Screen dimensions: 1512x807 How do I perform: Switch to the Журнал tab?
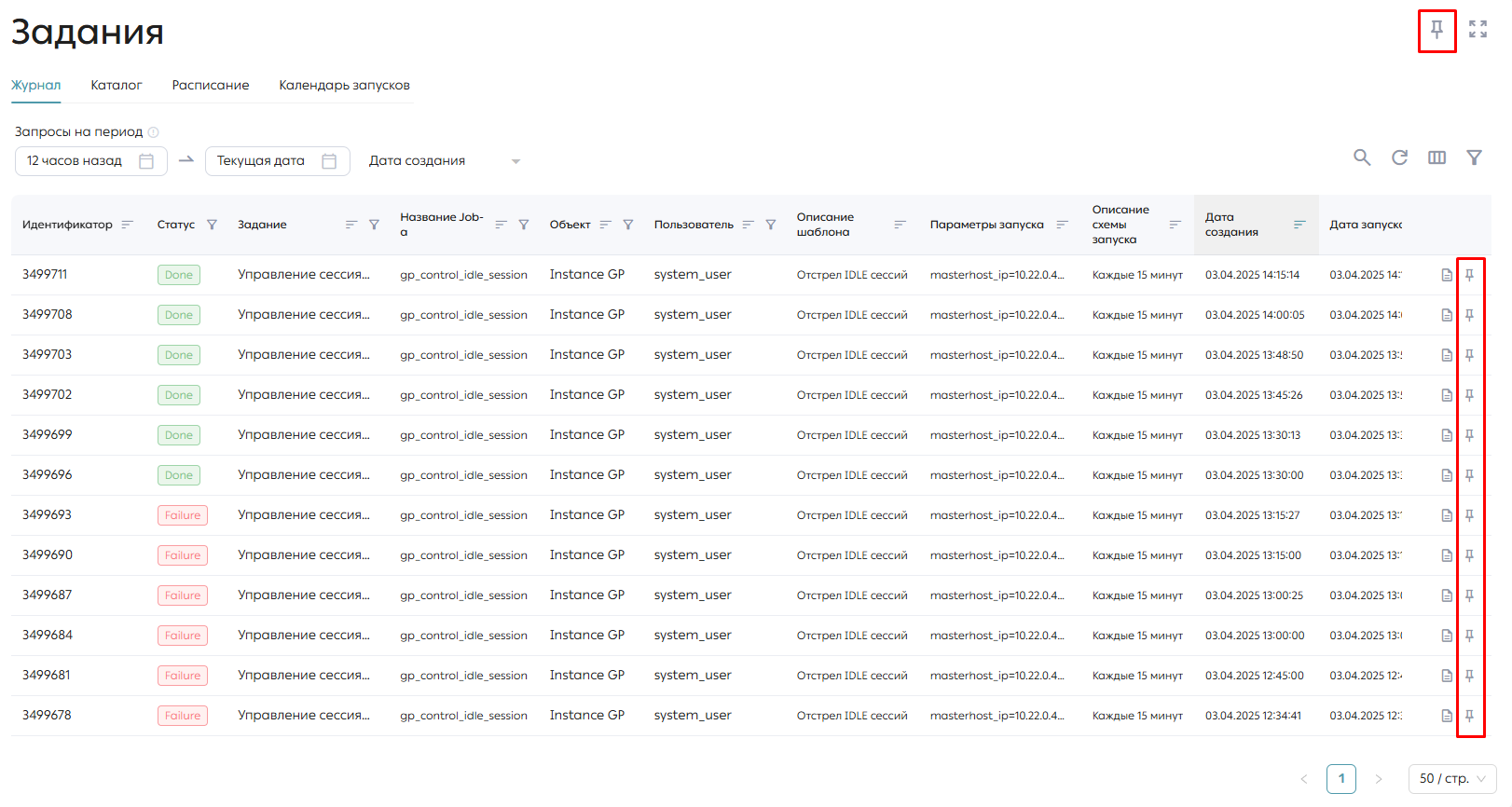pyautogui.click(x=35, y=85)
